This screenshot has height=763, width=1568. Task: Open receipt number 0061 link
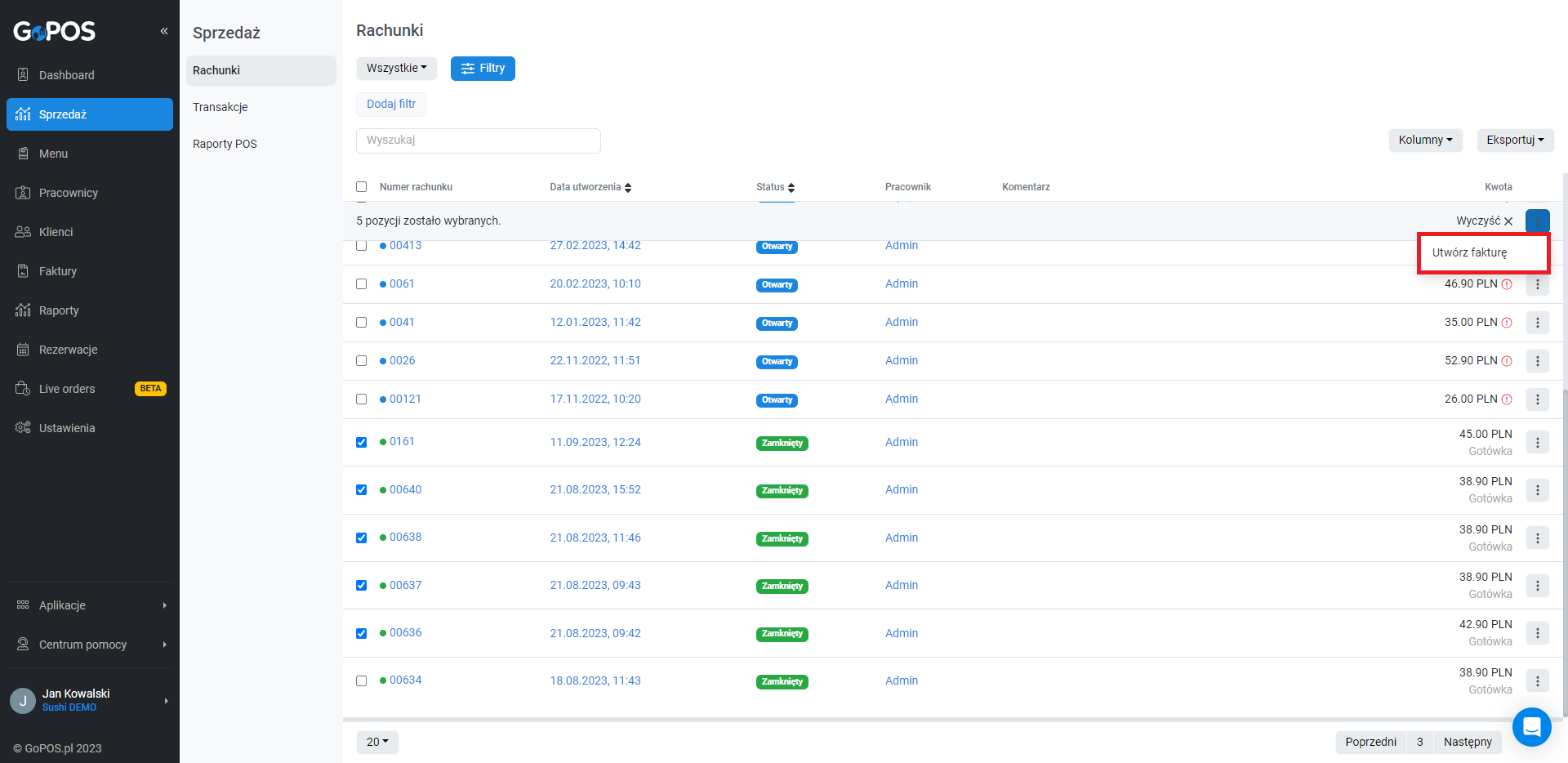tap(402, 283)
